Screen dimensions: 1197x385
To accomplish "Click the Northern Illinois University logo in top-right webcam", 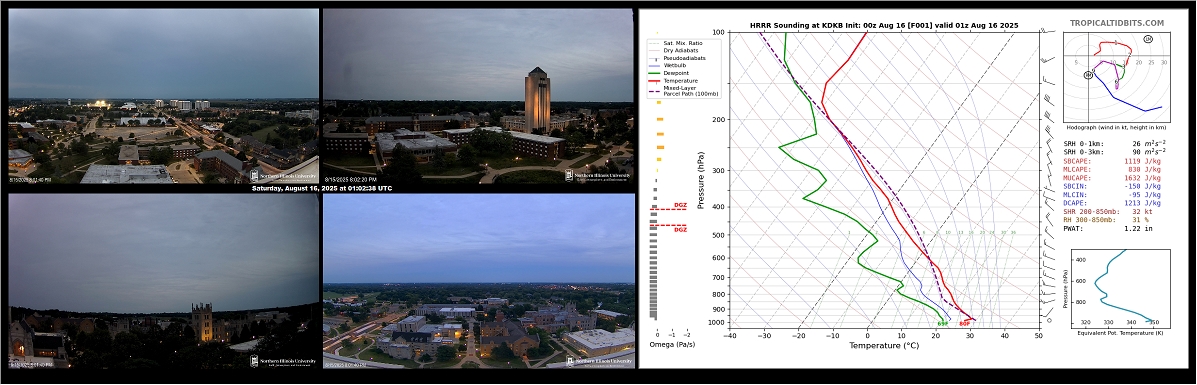I will coord(599,175).
